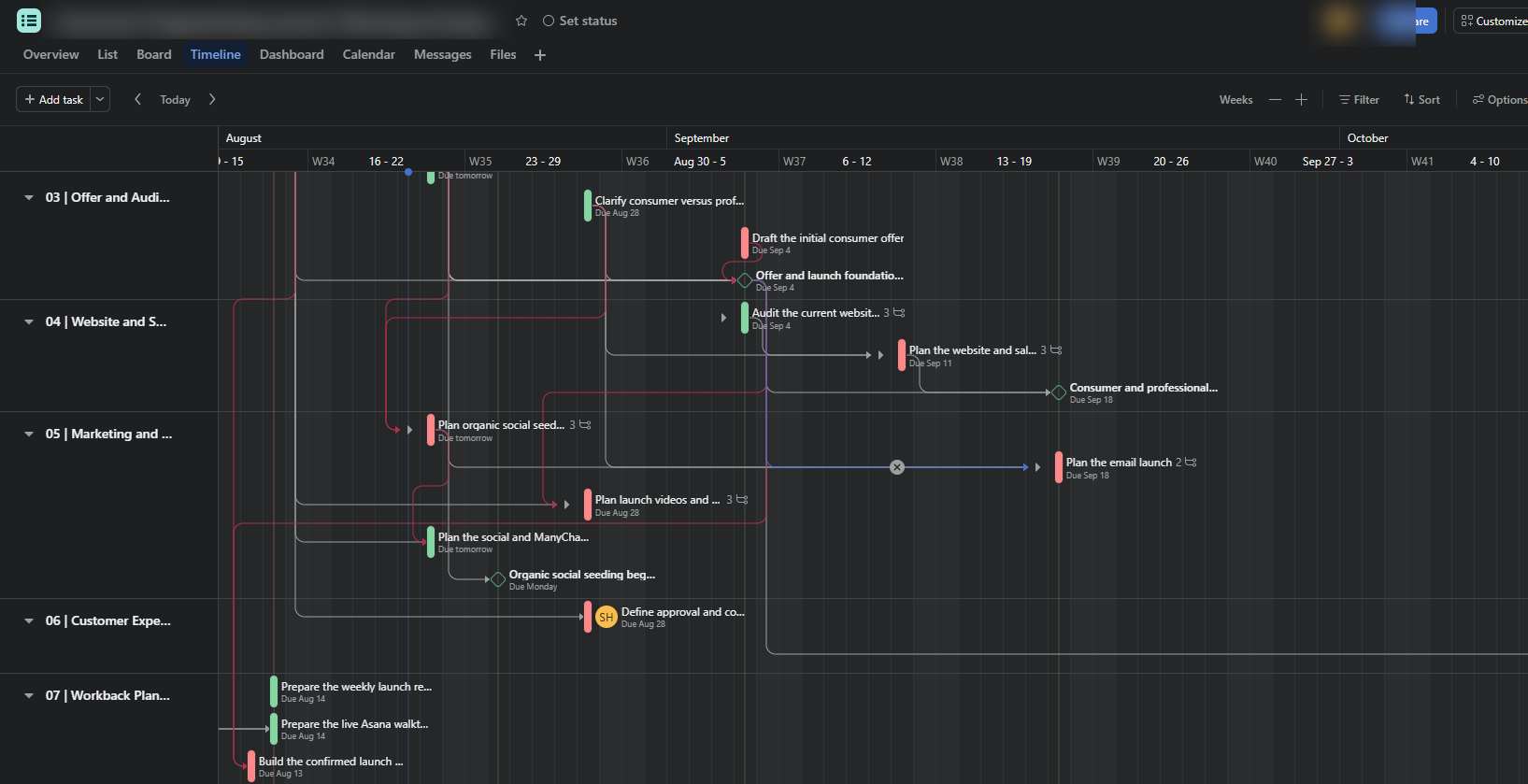Show subtasks icon for Plan the email launch
Viewport: 1528px width, 784px height.
coord(1191,463)
